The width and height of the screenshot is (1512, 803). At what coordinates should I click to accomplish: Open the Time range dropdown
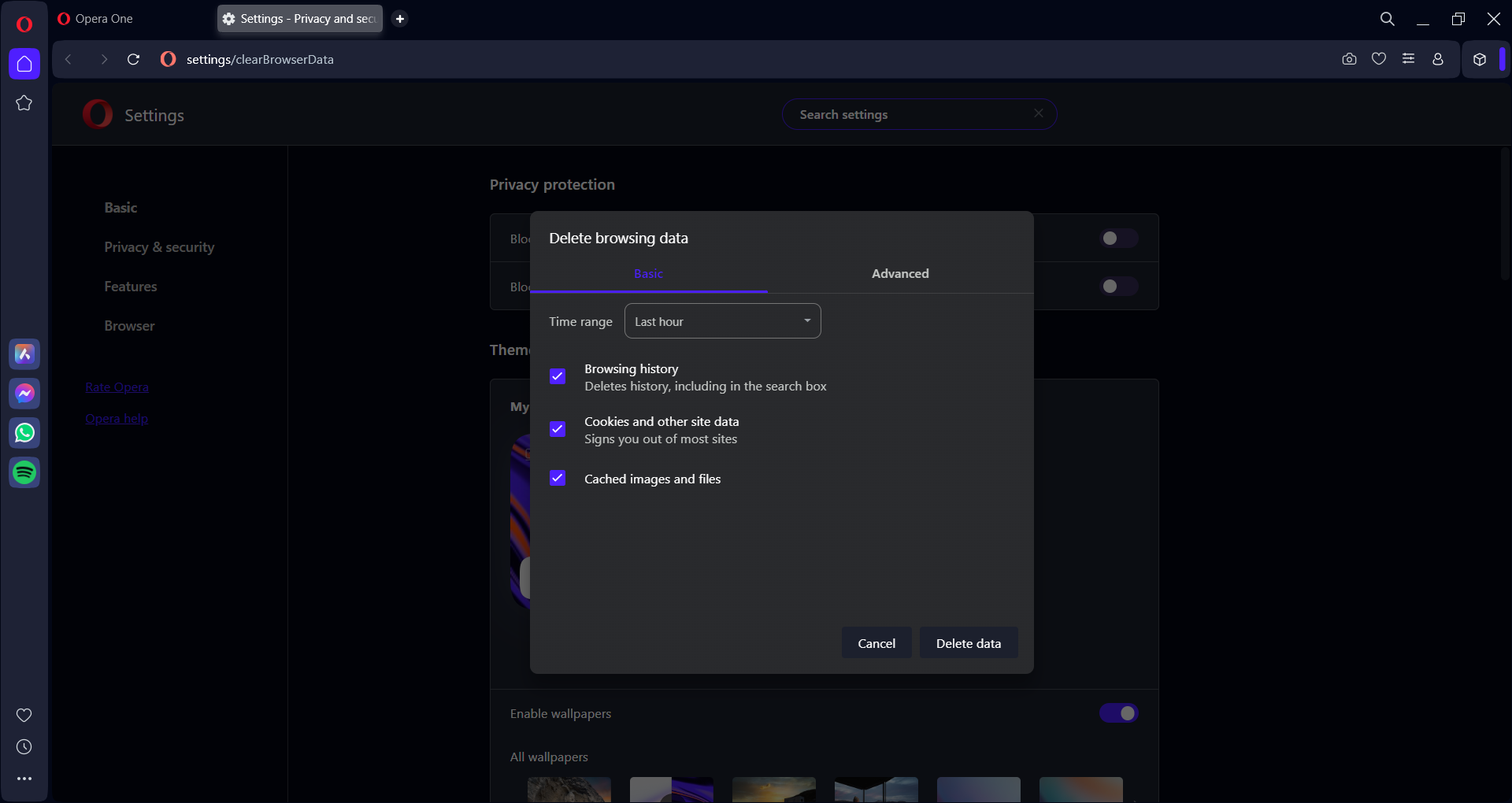(x=723, y=321)
